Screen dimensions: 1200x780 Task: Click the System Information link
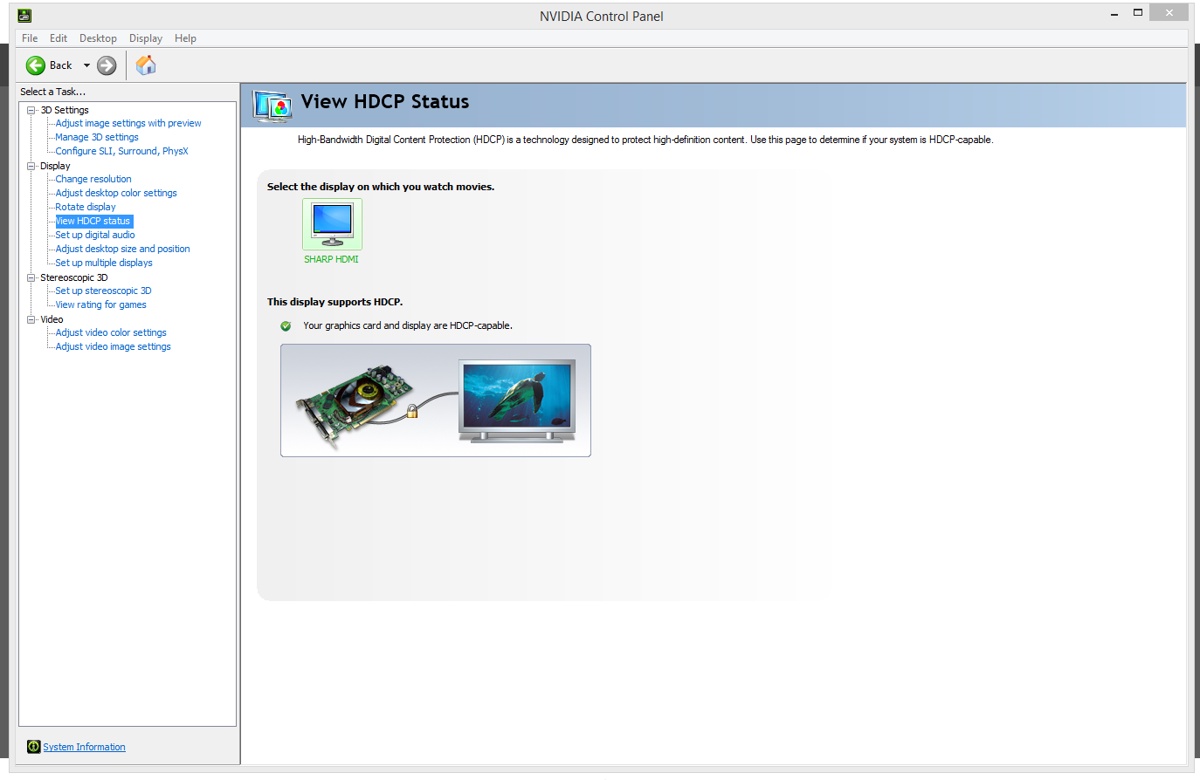point(84,747)
